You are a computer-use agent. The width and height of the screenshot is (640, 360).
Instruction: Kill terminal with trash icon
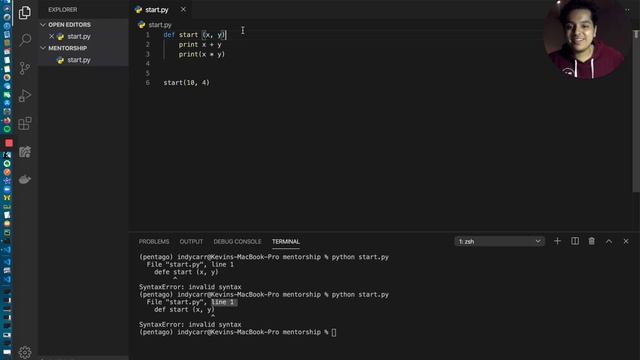[x=591, y=241]
